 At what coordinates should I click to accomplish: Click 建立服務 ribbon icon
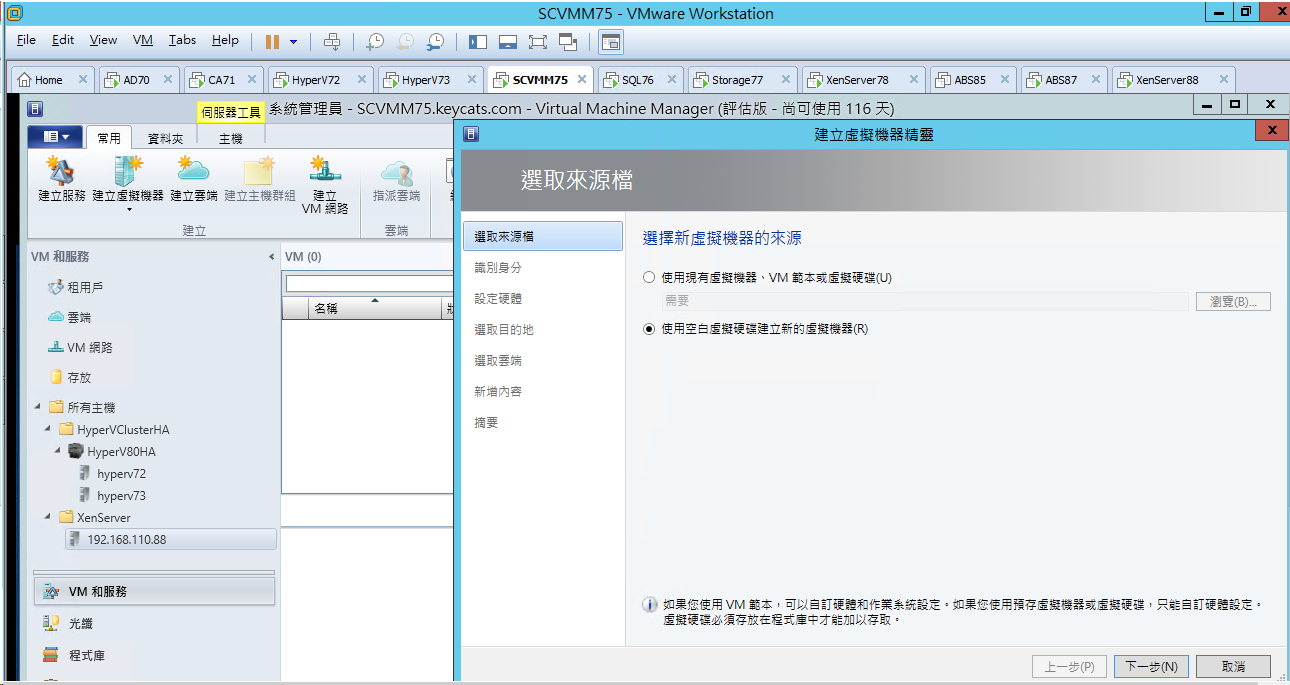pos(62,181)
